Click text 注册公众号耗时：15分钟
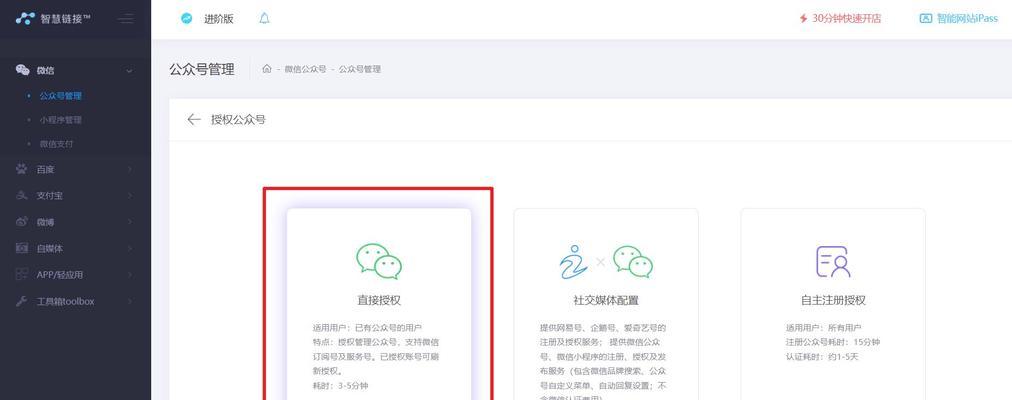This screenshot has height=400, width=1012. tap(833, 342)
